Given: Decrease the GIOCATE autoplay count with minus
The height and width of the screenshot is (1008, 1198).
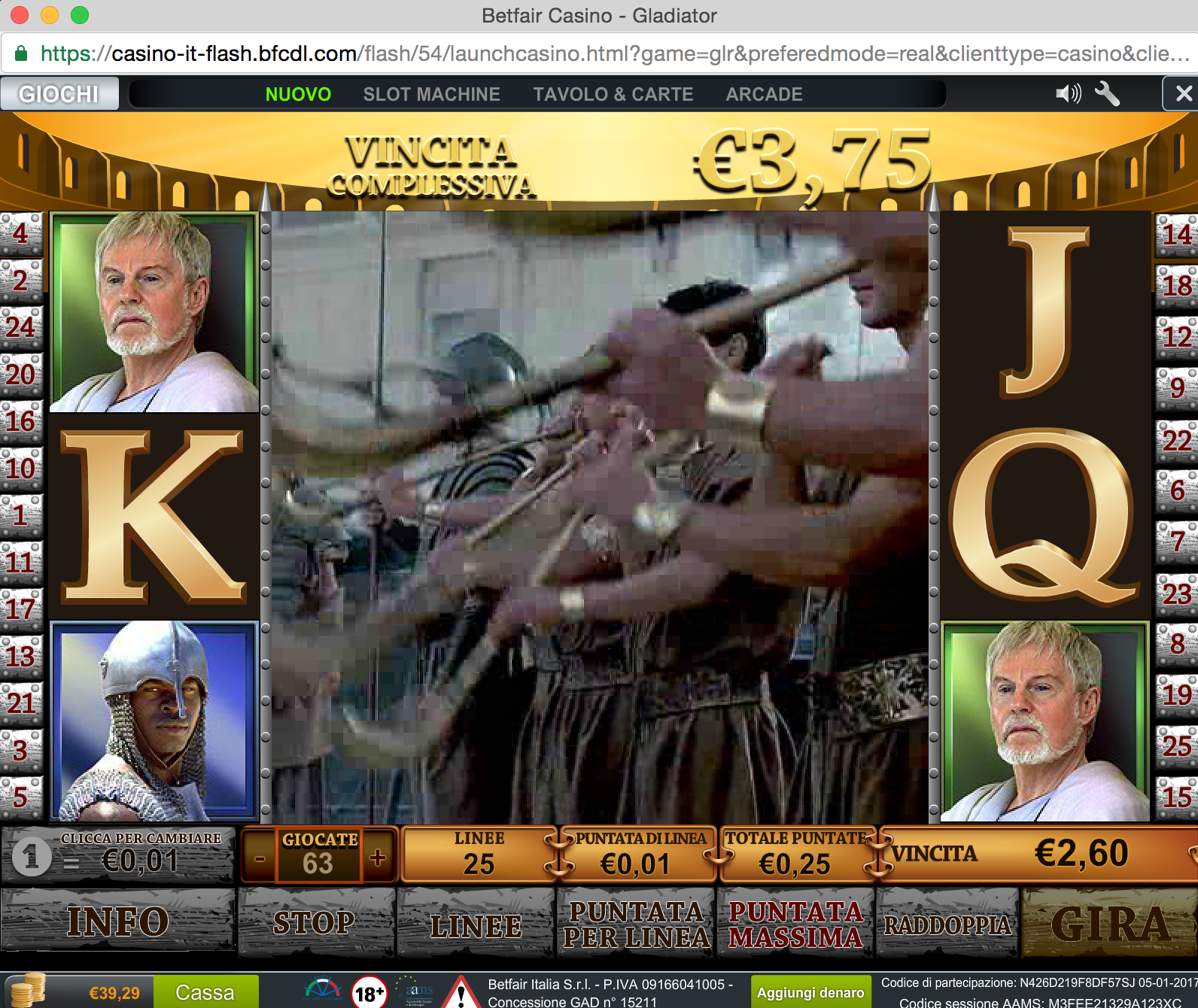Looking at the screenshot, I should click(x=260, y=858).
